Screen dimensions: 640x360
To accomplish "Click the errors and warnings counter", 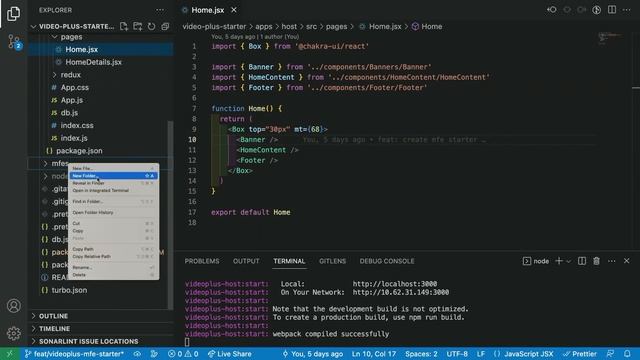I will 183,354.
